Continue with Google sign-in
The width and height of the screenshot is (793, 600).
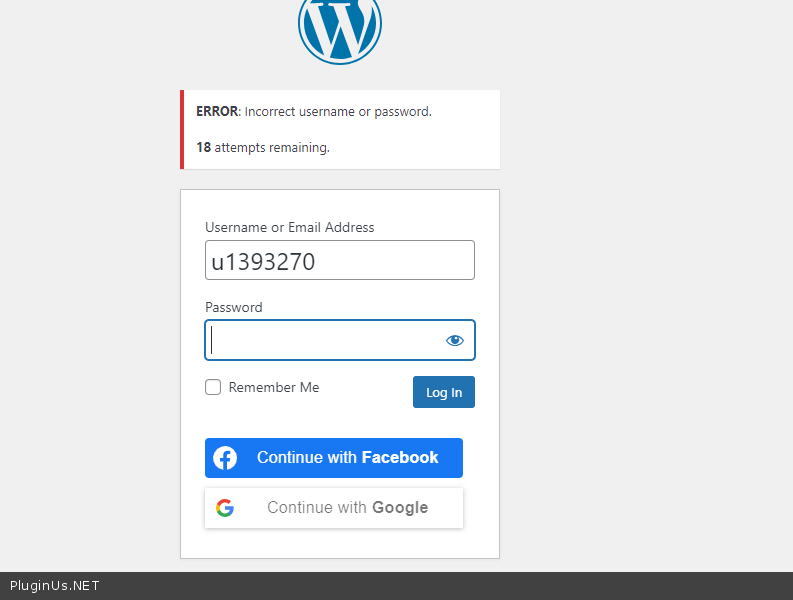[x=334, y=508]
